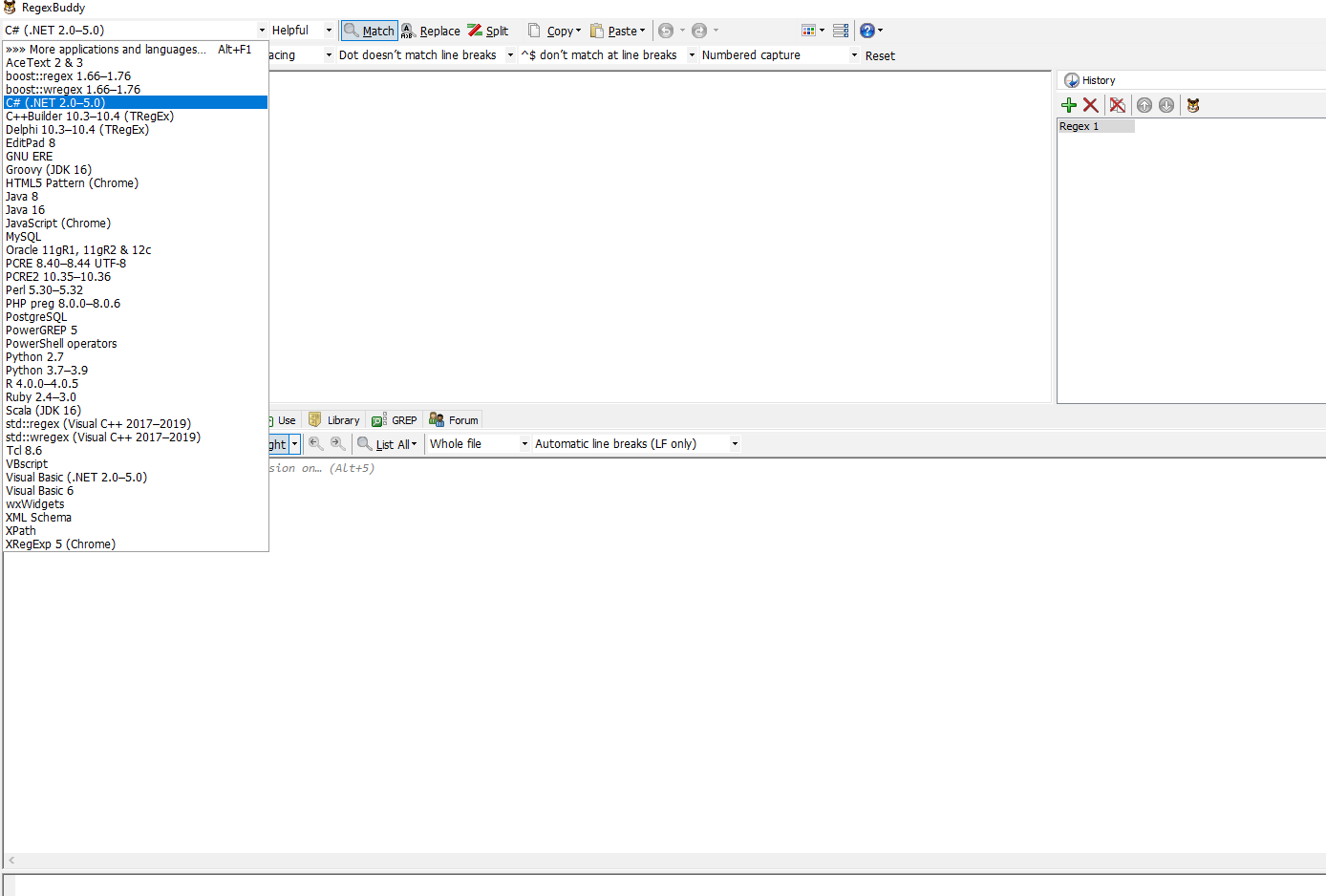Open the Redo history dropdown arrow
This screenshot has height=896, width=1326.
click(x=716, y=31)
